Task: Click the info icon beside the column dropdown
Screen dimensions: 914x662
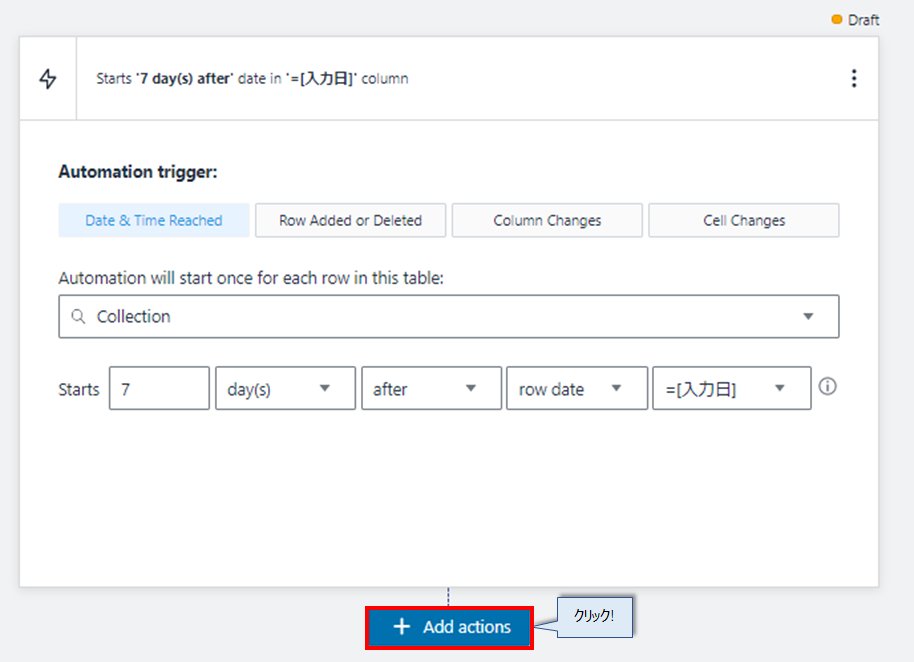Action: [827, 387]
